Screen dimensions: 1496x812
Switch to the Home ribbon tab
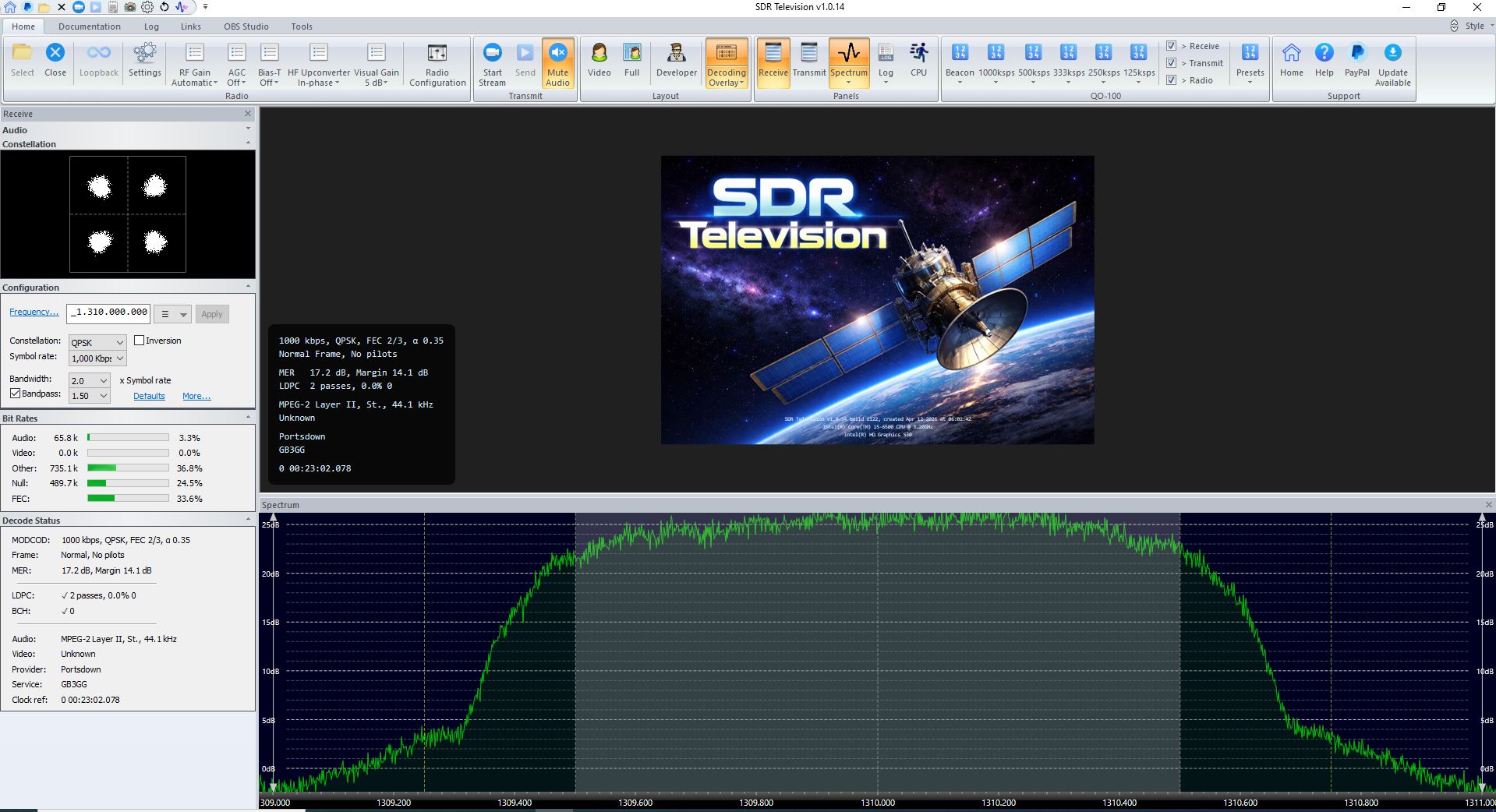[23, 26]
